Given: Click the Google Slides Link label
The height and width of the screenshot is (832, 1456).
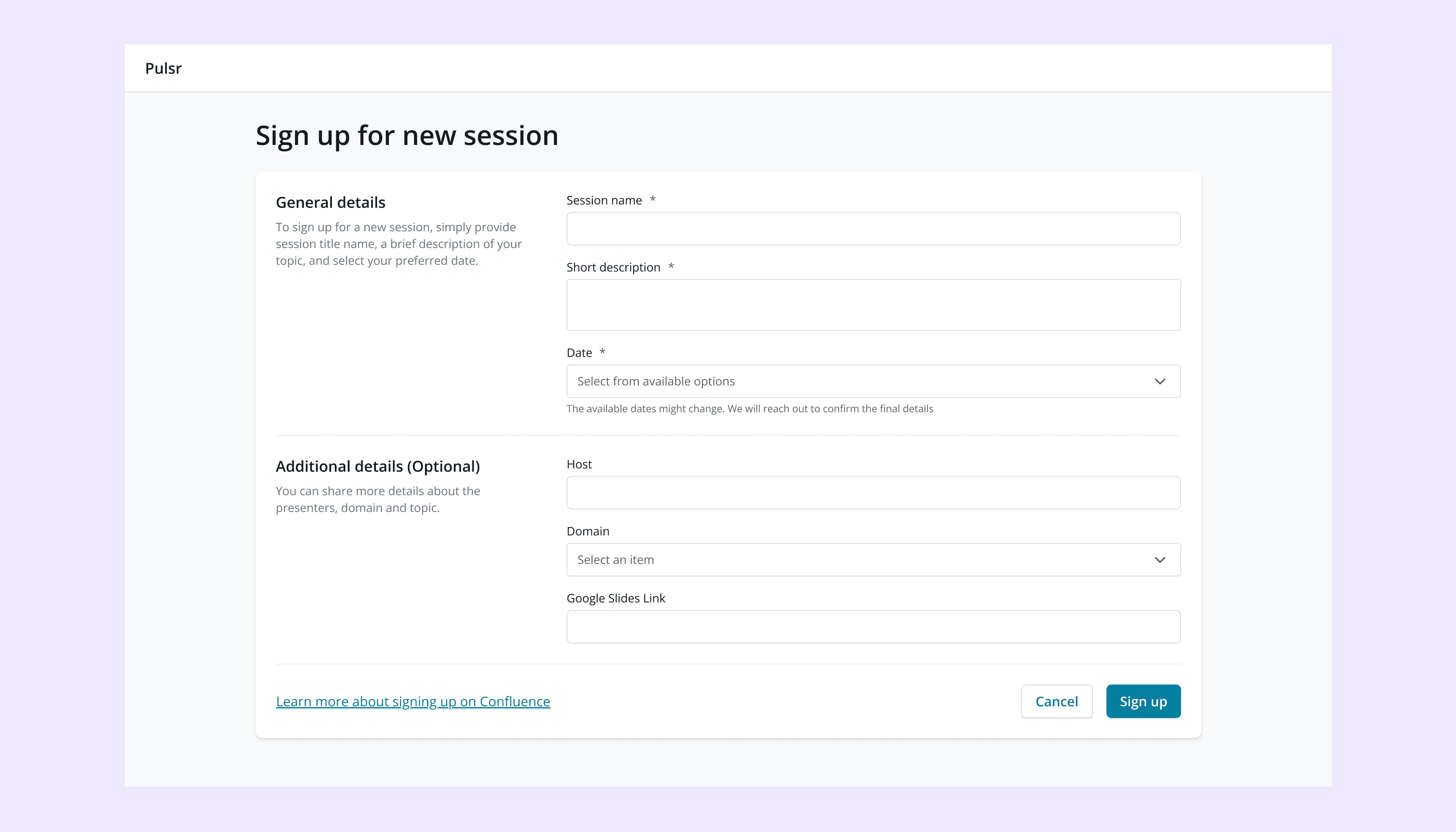Looking at the screenshot, I should click(x=616, y=598).
